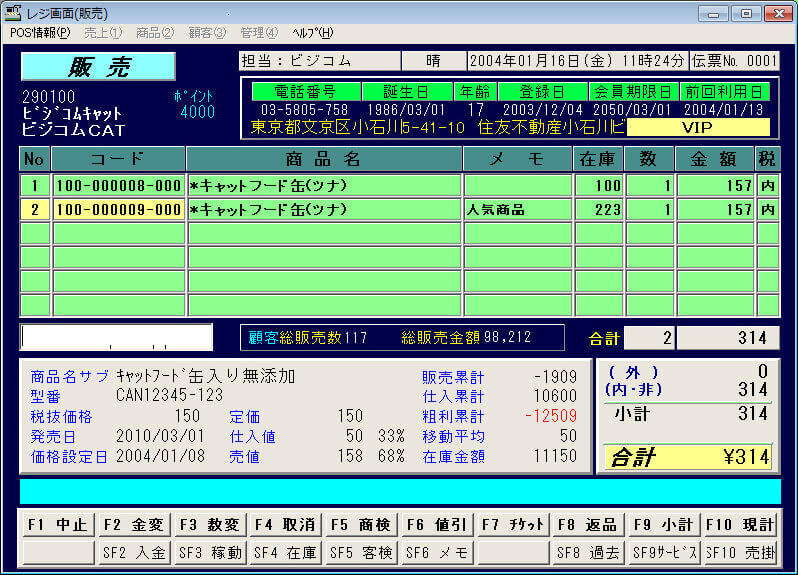
Task: Click the app icon in the title bar
Action: coord(11,12)
